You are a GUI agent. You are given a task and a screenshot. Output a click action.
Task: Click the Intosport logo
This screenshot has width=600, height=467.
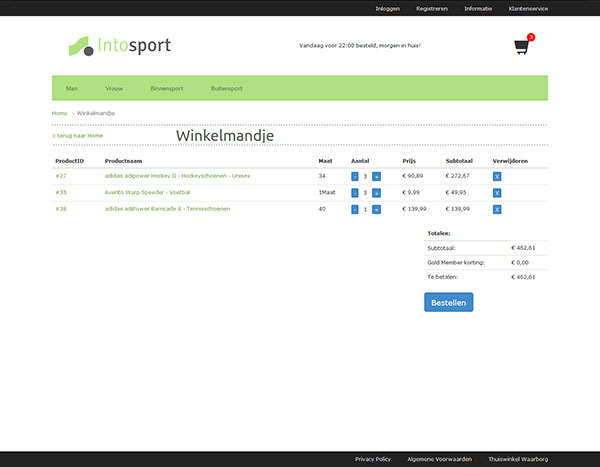[x=120, y=45]
